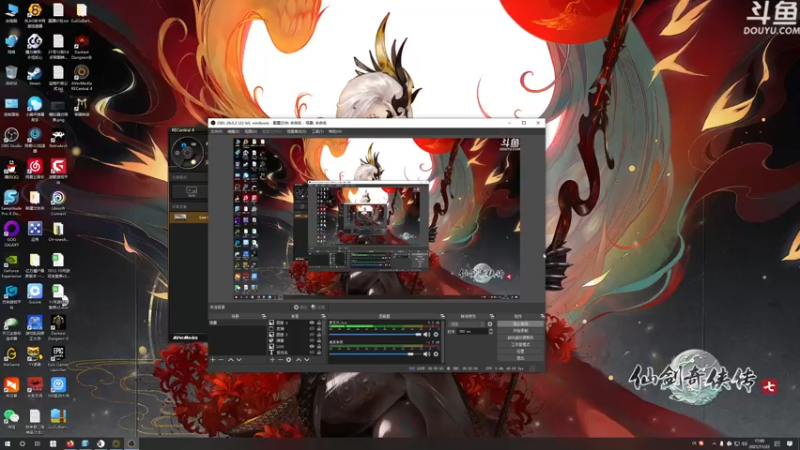Open the Darkest Dungeon II desktop shortcut
The width and height of the screenshot is (800, 450).
tap(58, 327)
